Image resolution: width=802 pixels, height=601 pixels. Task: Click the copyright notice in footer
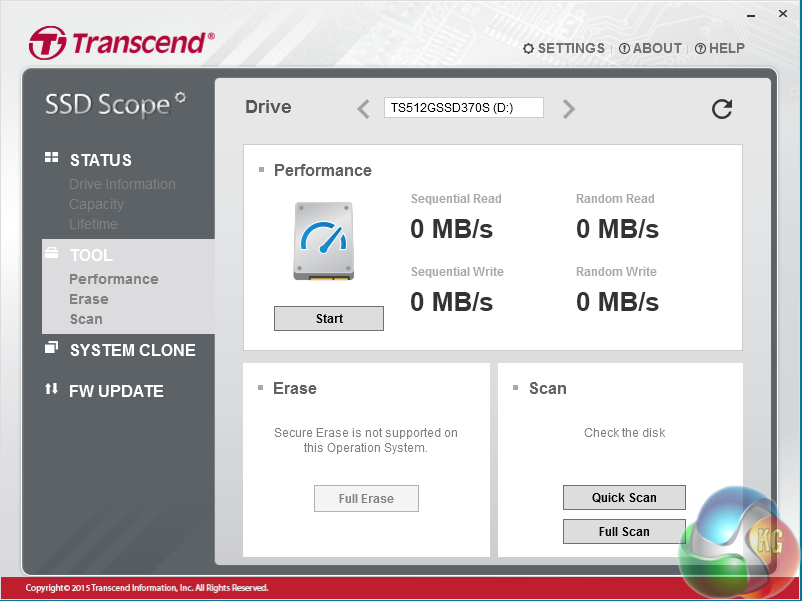[147, 588]
